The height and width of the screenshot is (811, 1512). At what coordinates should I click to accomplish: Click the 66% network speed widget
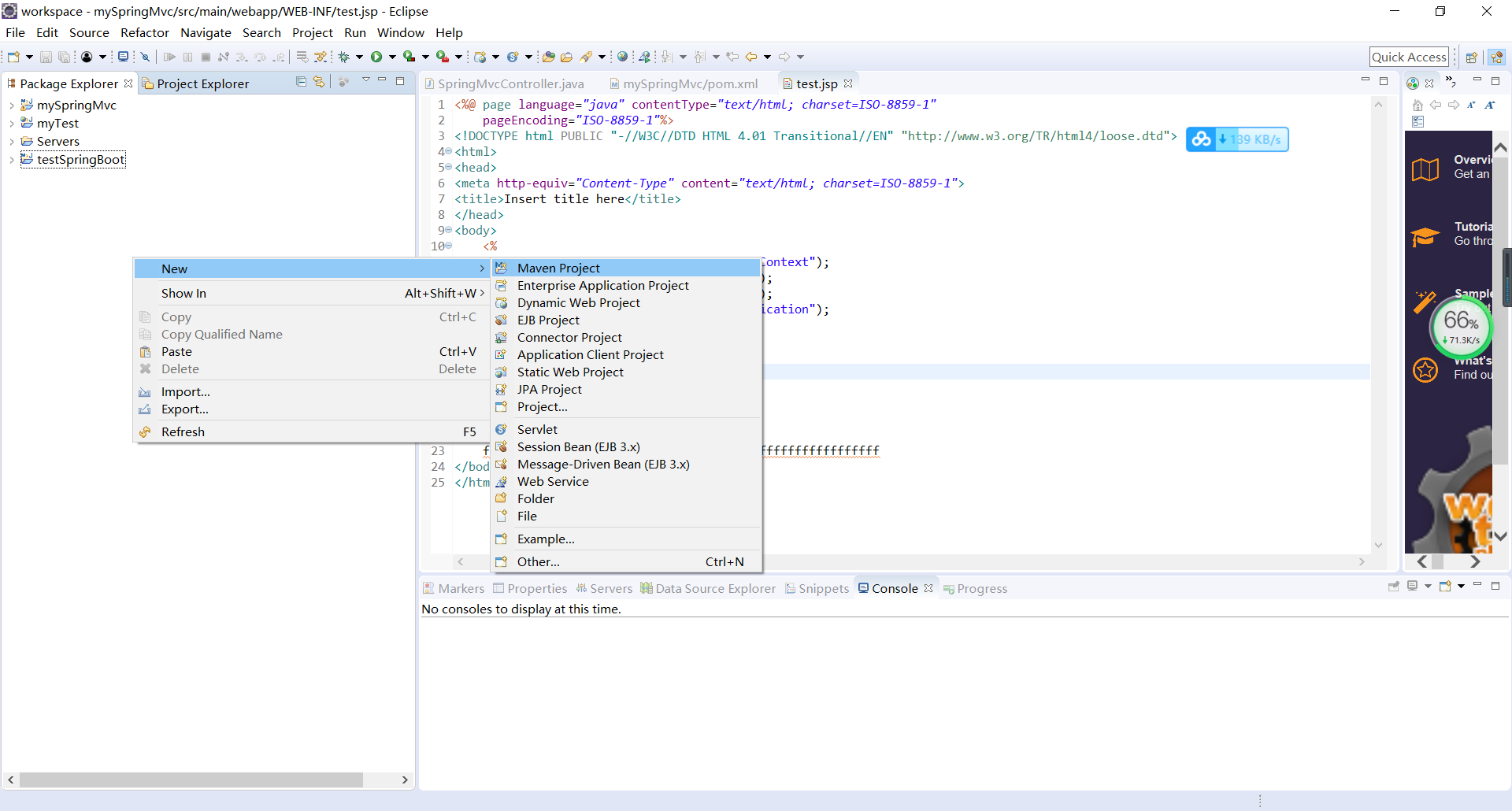pos(1461,326)
